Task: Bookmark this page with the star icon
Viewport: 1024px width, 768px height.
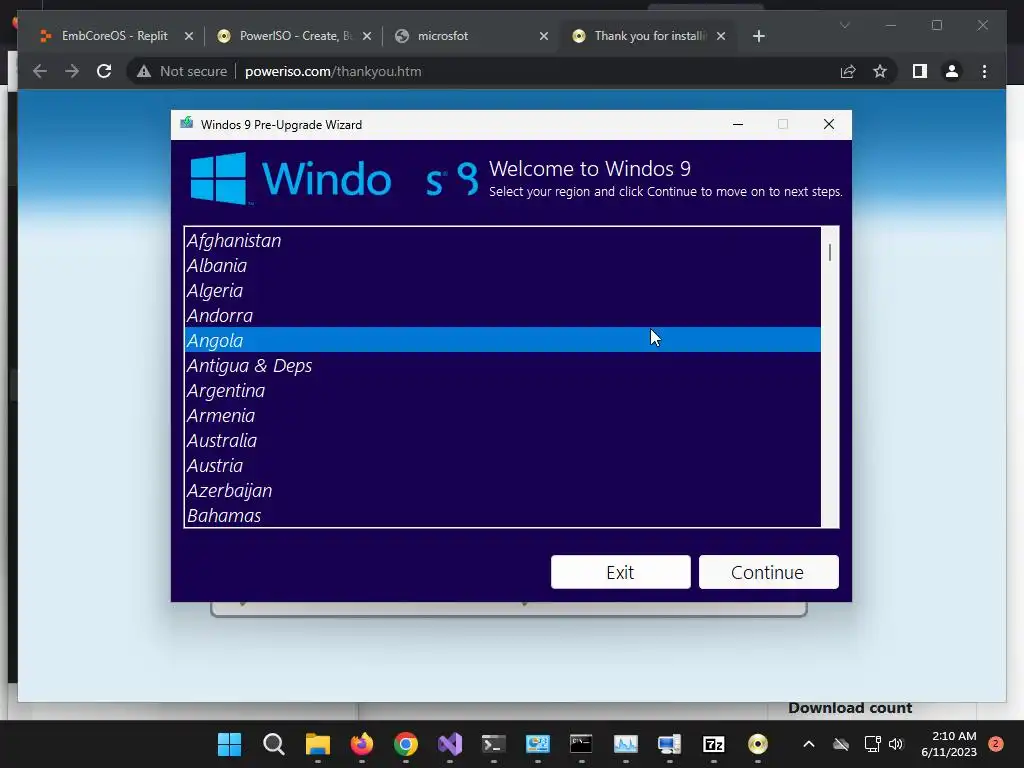Action: point(880,71)
